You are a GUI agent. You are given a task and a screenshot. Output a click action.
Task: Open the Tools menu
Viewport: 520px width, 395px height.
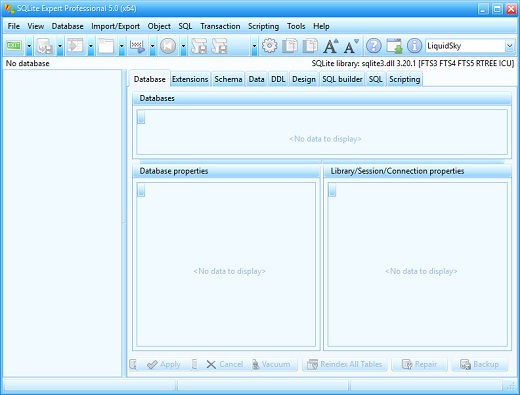pos(296,26)
